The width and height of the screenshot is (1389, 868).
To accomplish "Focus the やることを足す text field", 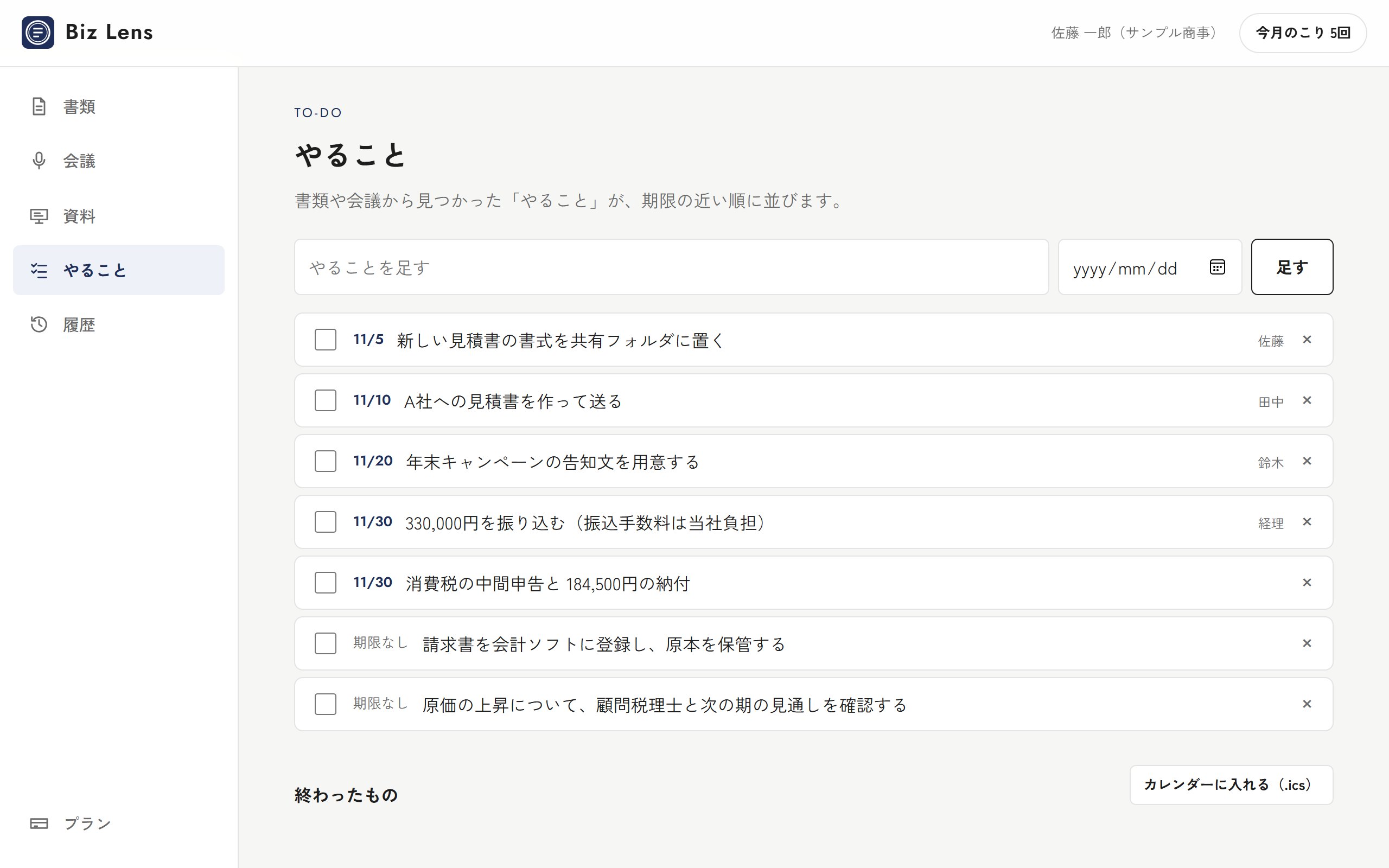I will coord(671,267).
